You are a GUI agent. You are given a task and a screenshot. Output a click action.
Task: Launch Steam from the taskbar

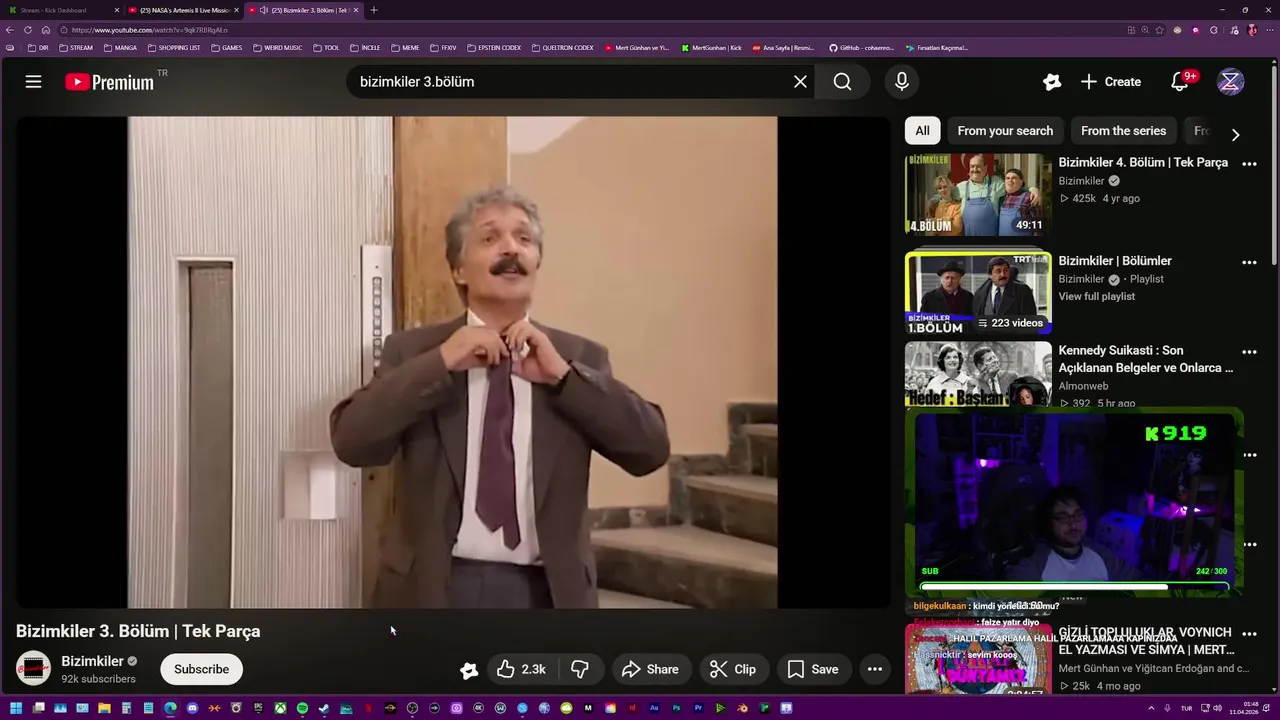[x=323, y=708]
